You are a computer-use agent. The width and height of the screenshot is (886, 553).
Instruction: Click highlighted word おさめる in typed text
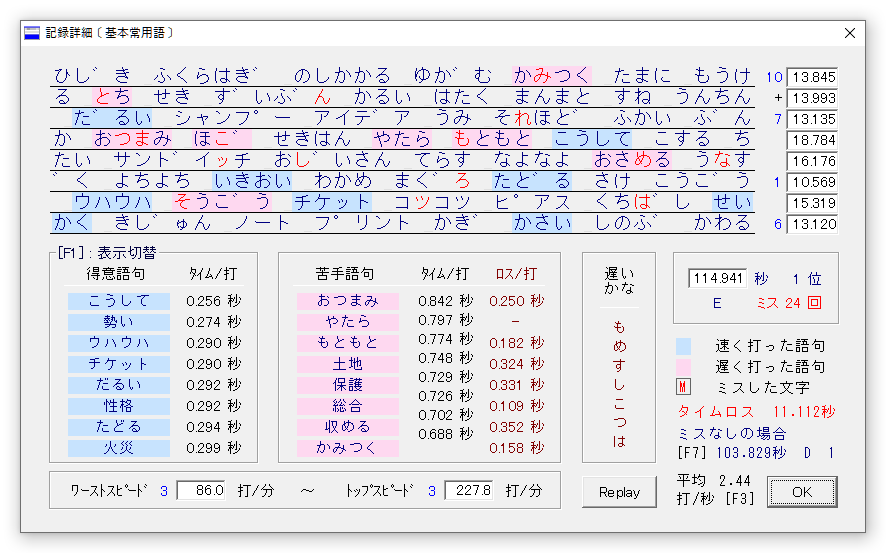tap(632, 159)
